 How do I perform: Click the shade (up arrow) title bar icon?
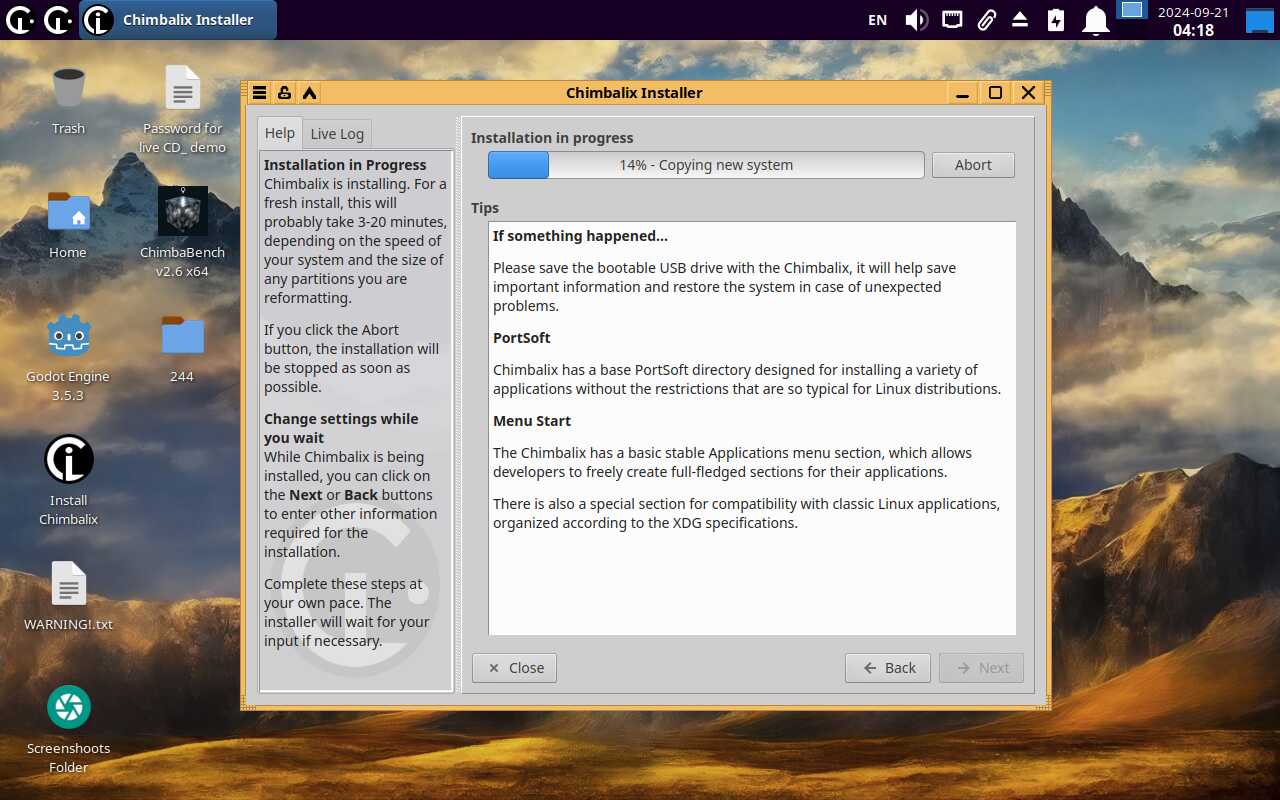tap(309, 93)
